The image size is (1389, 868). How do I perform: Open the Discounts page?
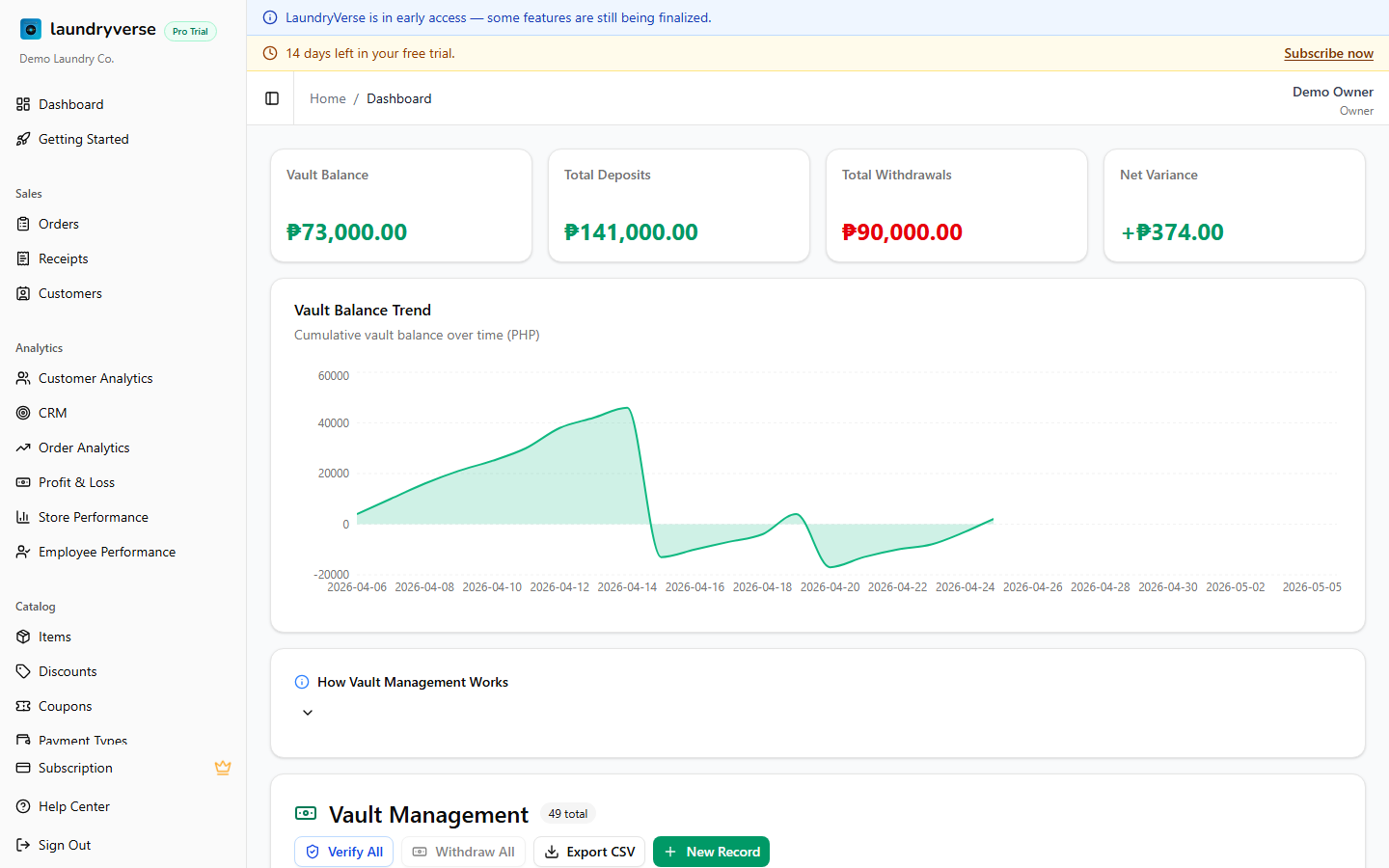(x=123, y=671)
